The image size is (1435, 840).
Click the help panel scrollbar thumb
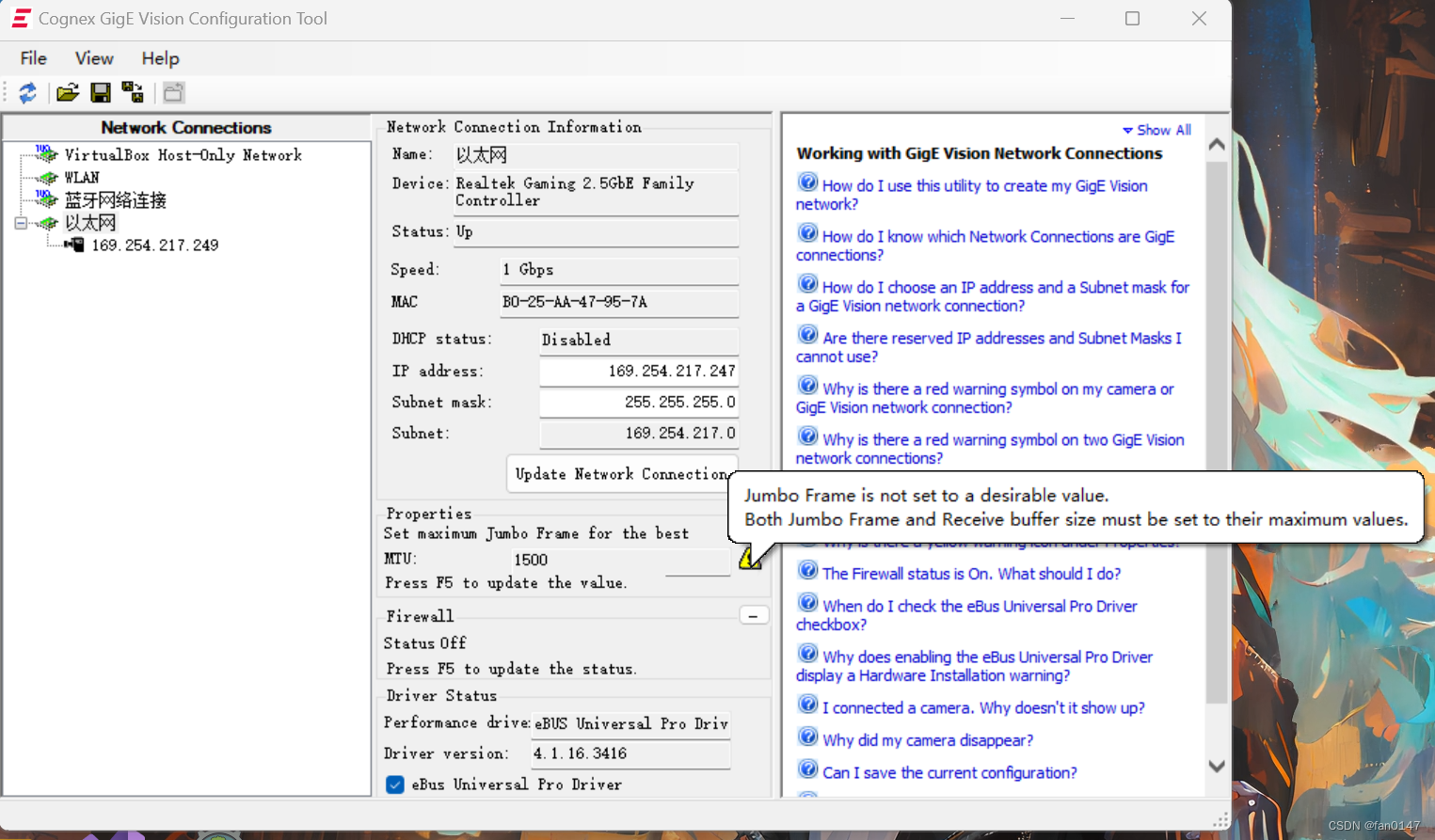pyautogui.click(x=1217, y=433)
